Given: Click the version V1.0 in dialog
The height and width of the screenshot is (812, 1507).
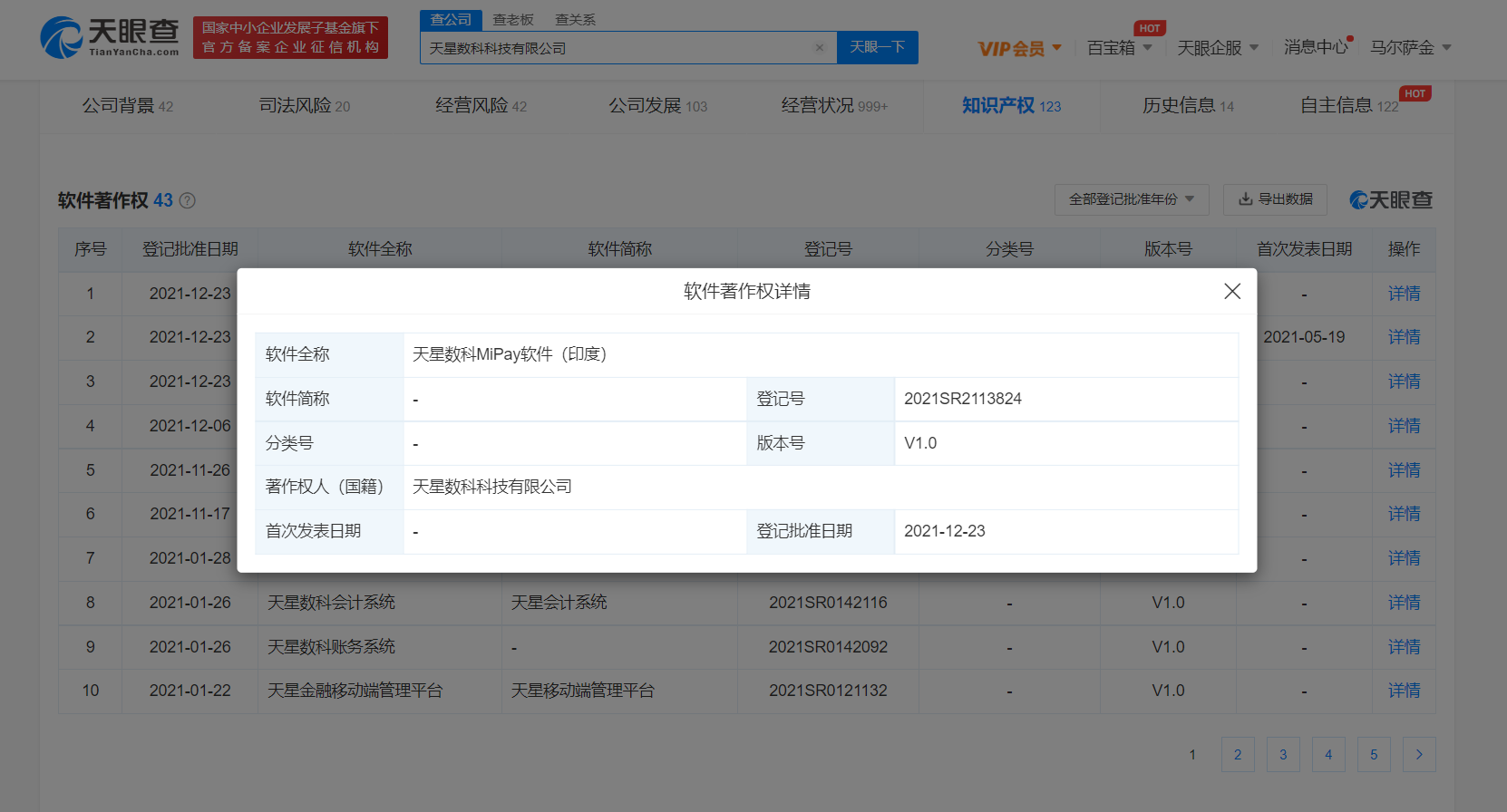Looking at the screenshot, I should pyautogui.click(x=920, y=443).
